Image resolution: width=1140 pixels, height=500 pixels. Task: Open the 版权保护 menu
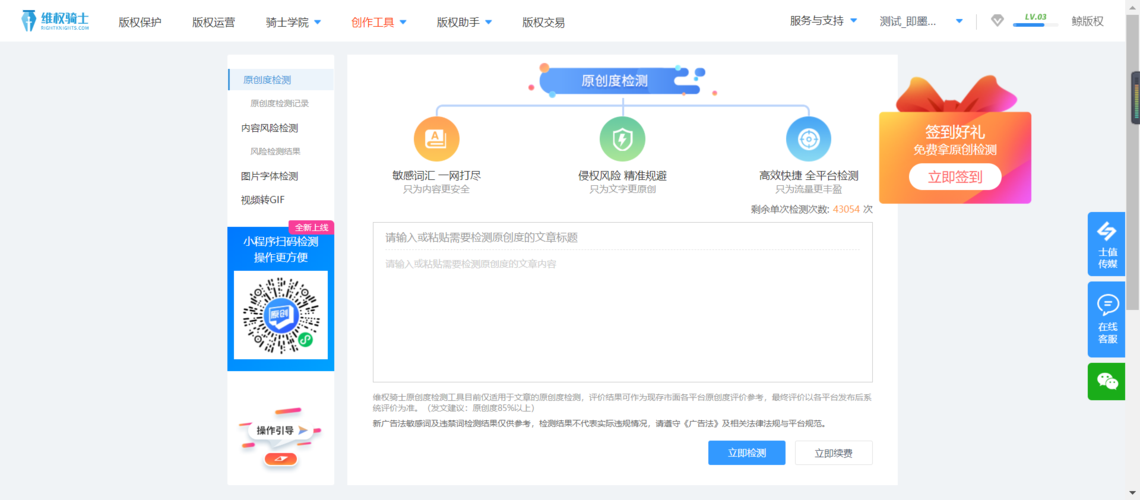coord(140,22)
